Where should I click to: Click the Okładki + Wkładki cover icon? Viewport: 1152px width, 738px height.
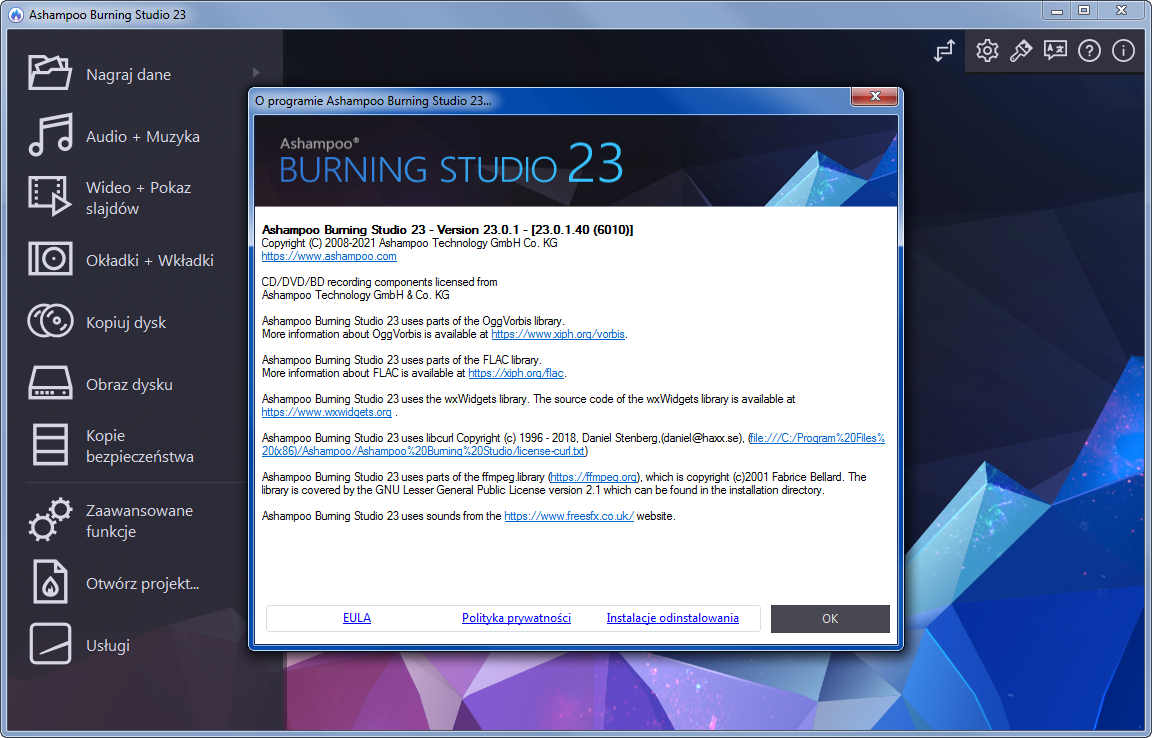point(50,259)
